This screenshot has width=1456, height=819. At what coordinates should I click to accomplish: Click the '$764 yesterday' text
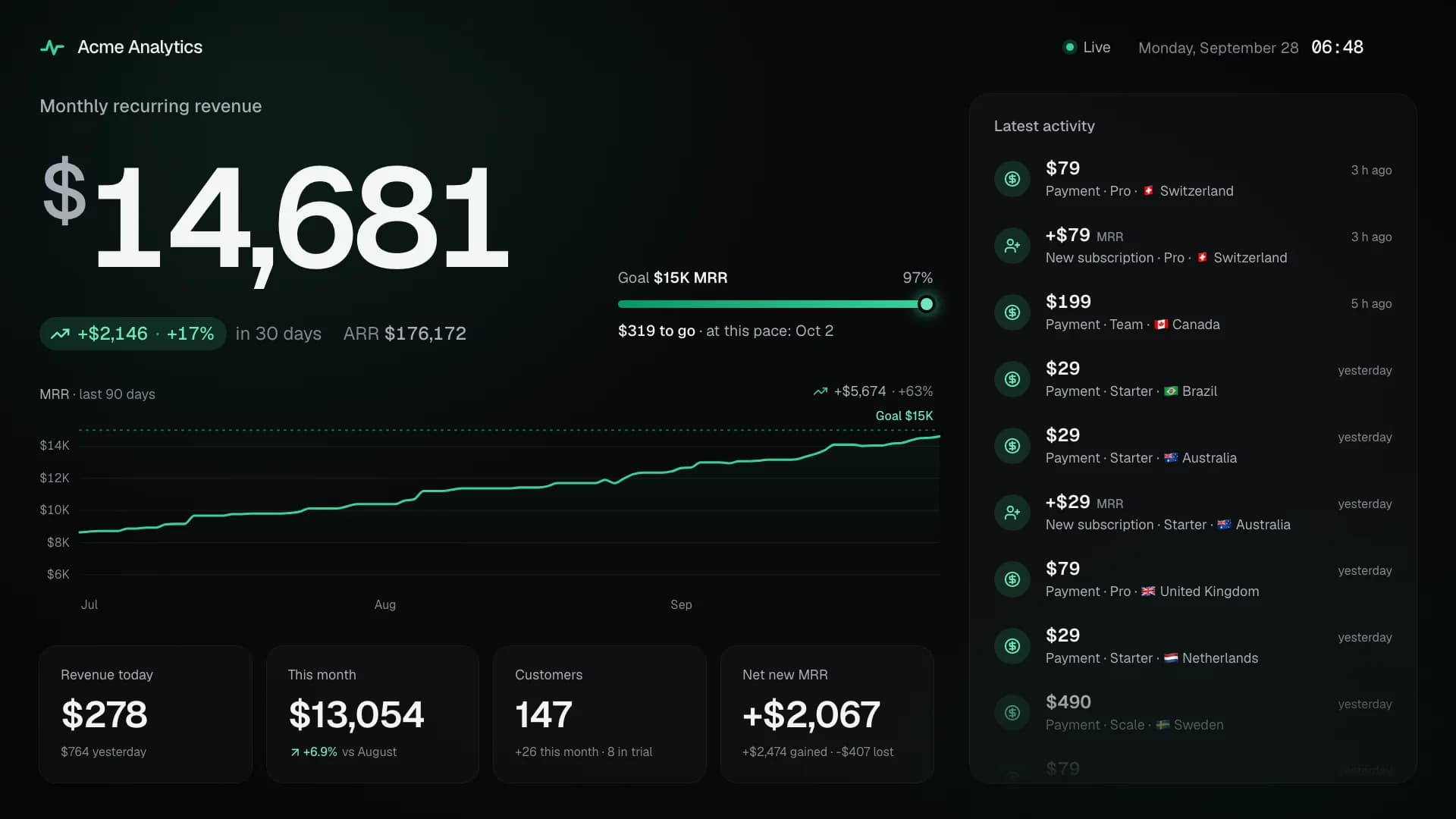(x=104, y=752)
